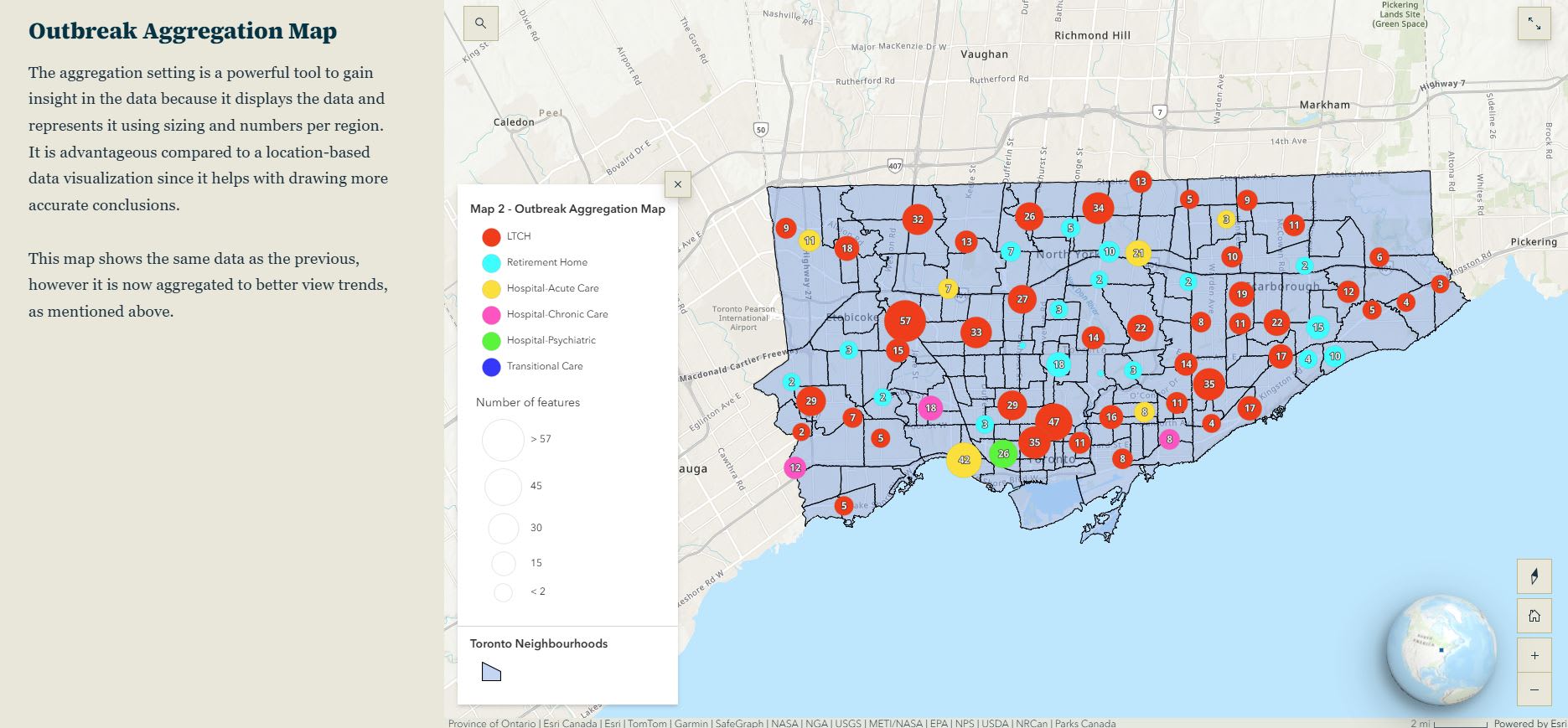Select the red cluster labeled 19
The height and width of the screenshot is (728, 1568).
coord(1241,294)
